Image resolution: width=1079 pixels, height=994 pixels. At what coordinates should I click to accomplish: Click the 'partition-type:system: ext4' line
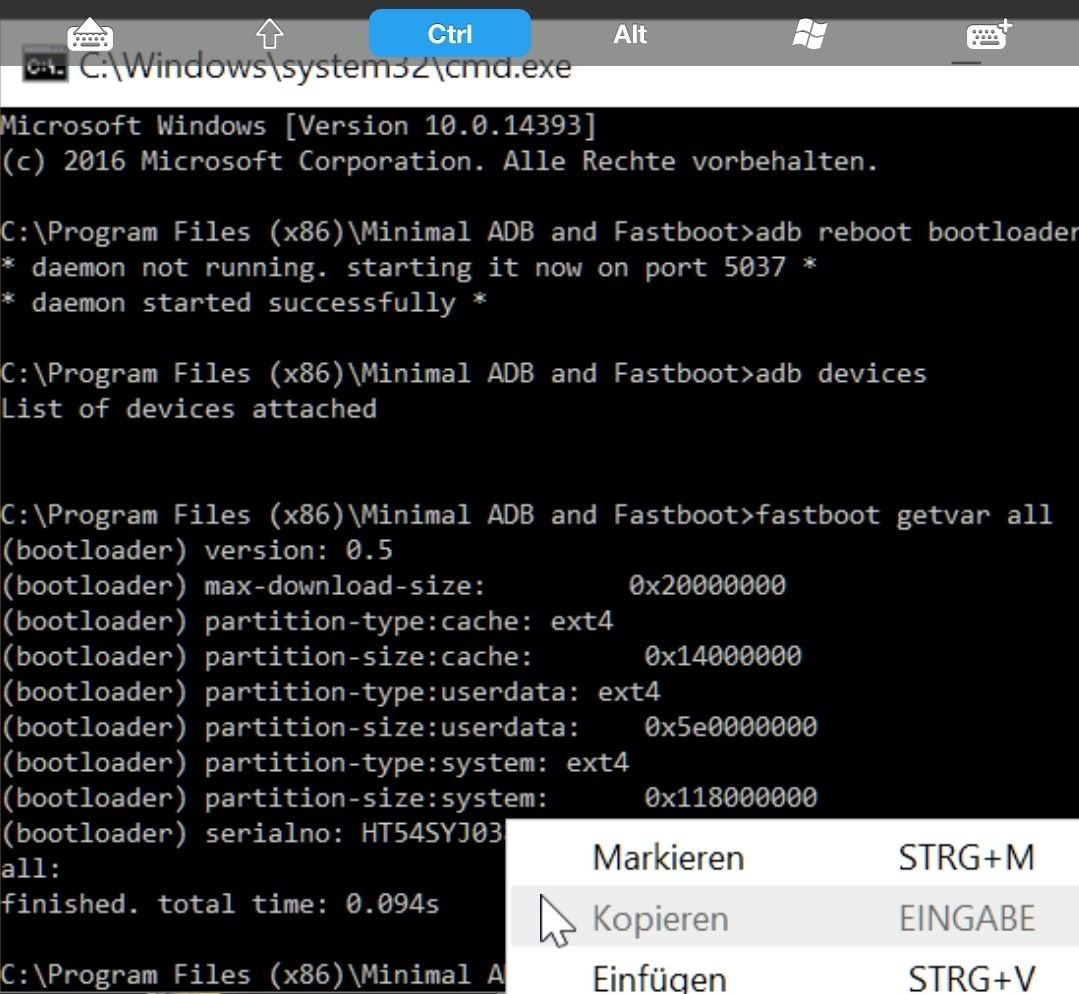(314, 762)
